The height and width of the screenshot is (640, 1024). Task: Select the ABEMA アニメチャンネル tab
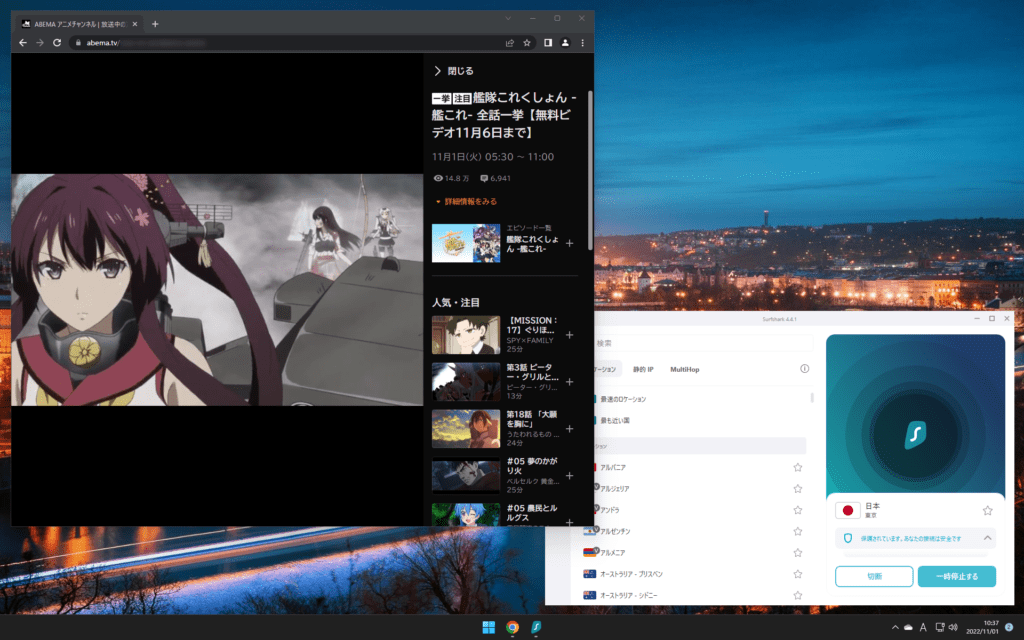(79, 24)
